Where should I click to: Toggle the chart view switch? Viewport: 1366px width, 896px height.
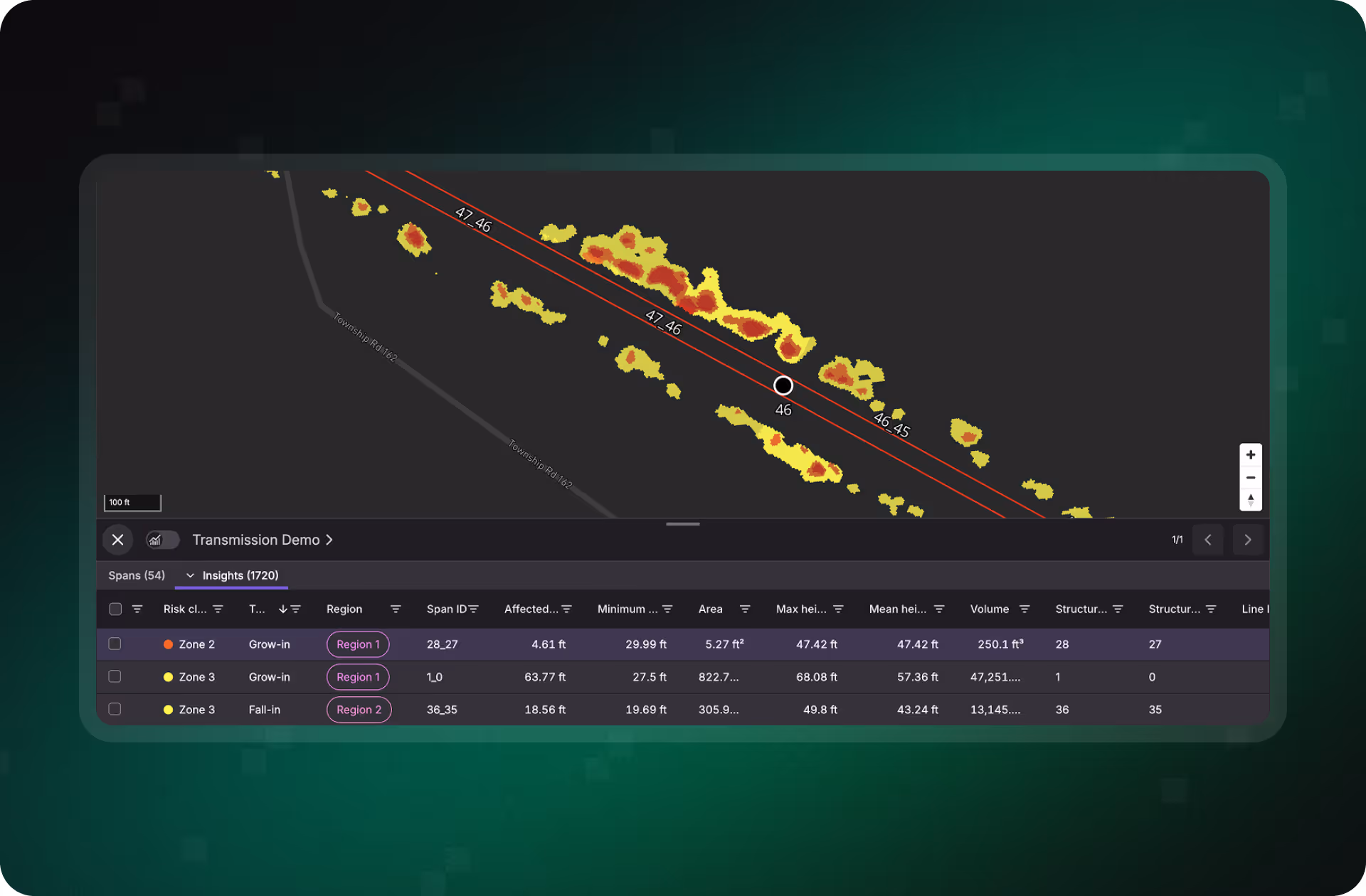(162, 540)
